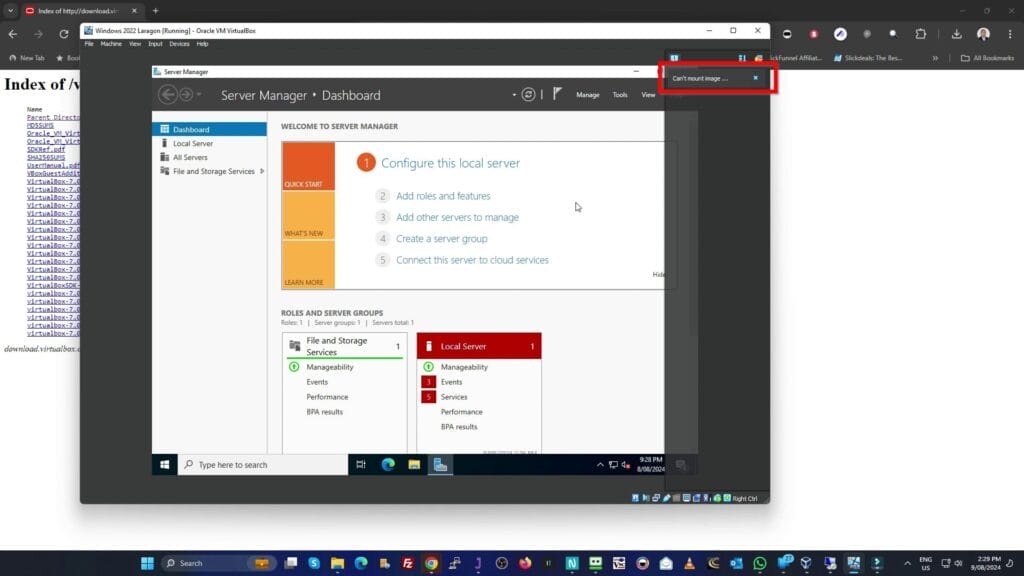Open Server Manager from the guest taskbar

coord(440,464)
